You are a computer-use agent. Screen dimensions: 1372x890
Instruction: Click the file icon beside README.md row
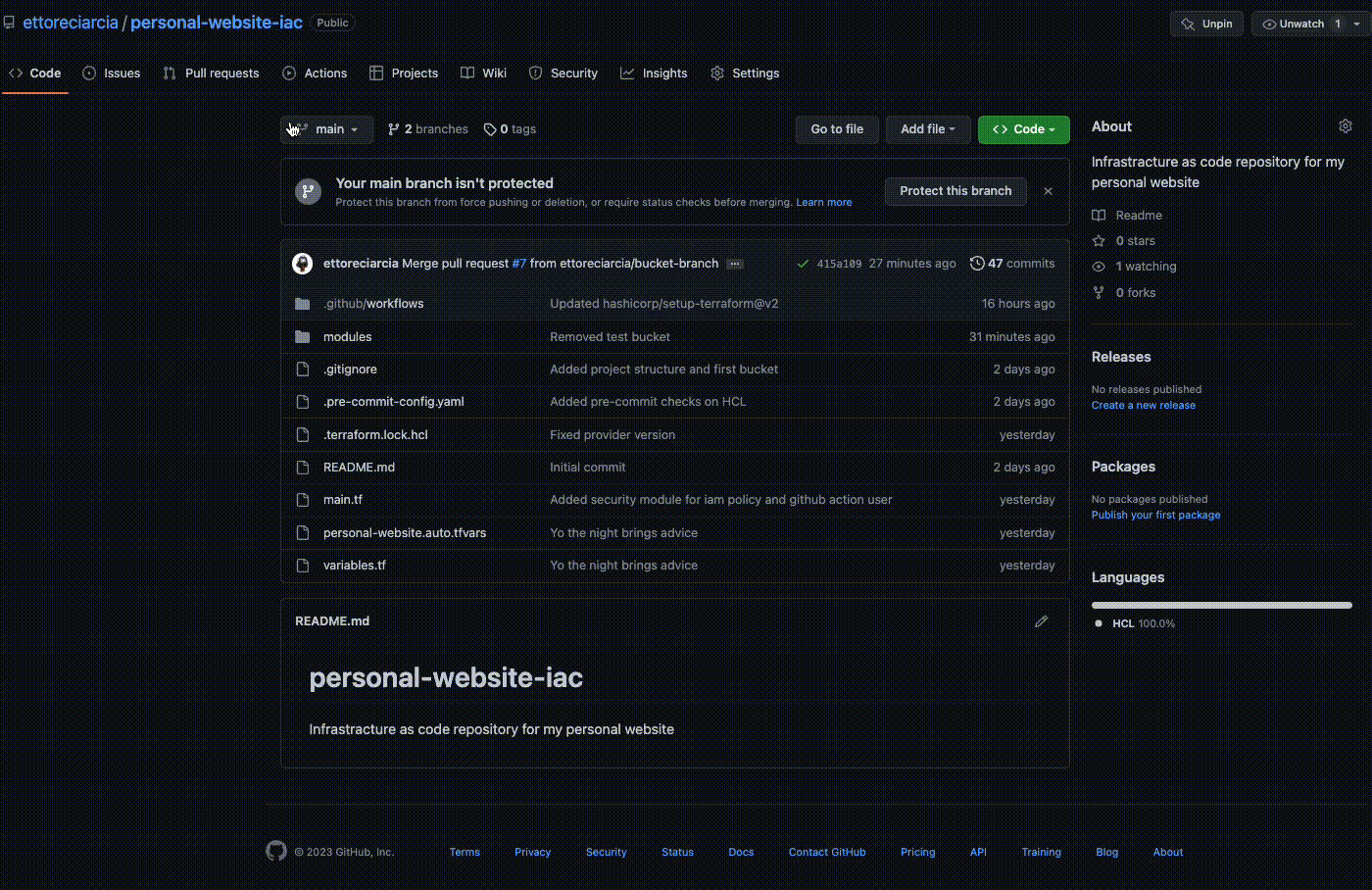tap(303, 468)
